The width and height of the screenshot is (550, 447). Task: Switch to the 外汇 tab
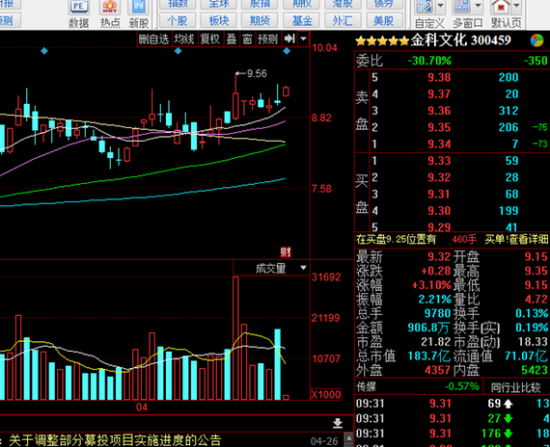point(343,21)
